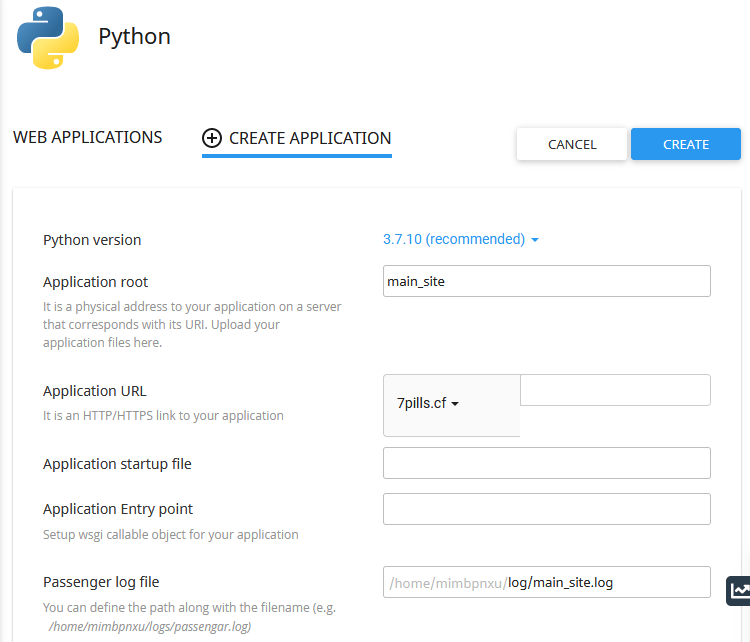Click 'It is an HTTP/HTTPS link' help text
750x642 pixels.
[x=163, y=415]
